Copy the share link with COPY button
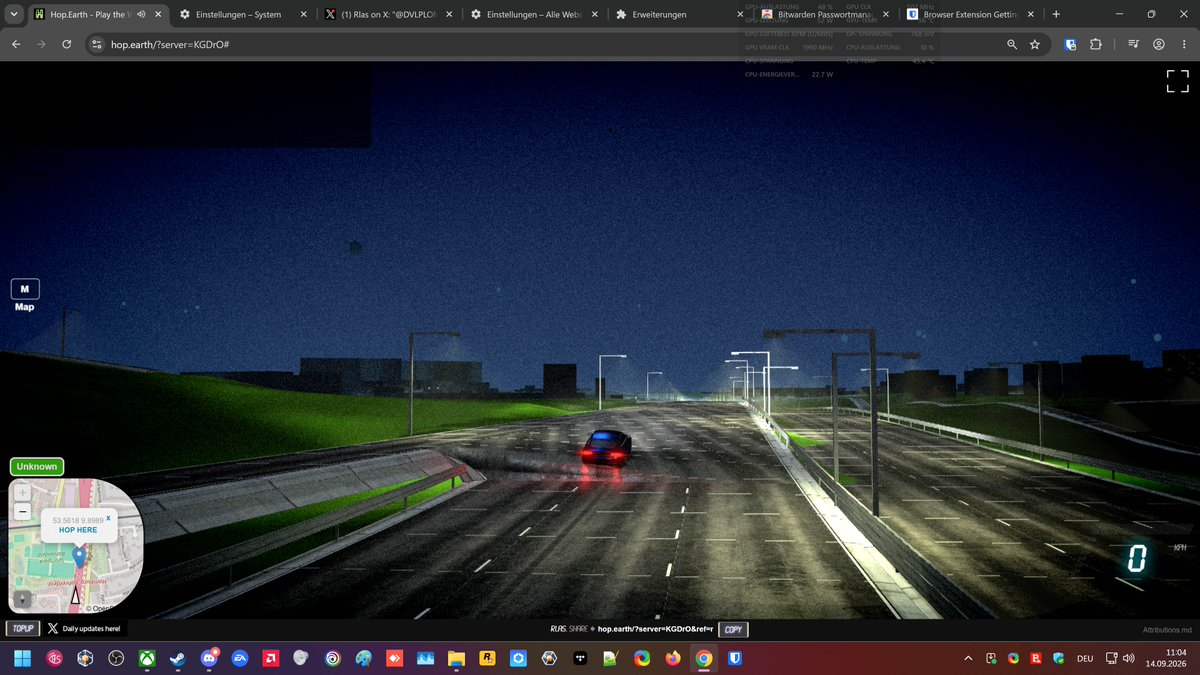The width and height of the screenshot is (1200, 675). coord(733,630)
